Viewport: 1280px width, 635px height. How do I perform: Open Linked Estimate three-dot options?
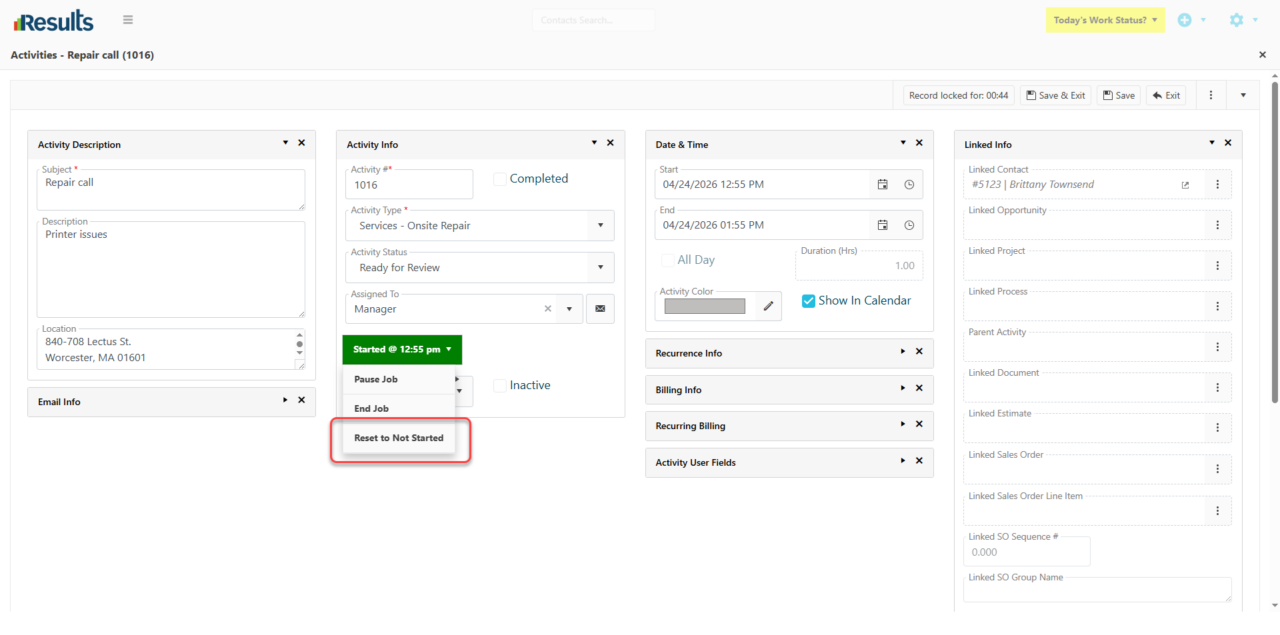pos(1218,428)
